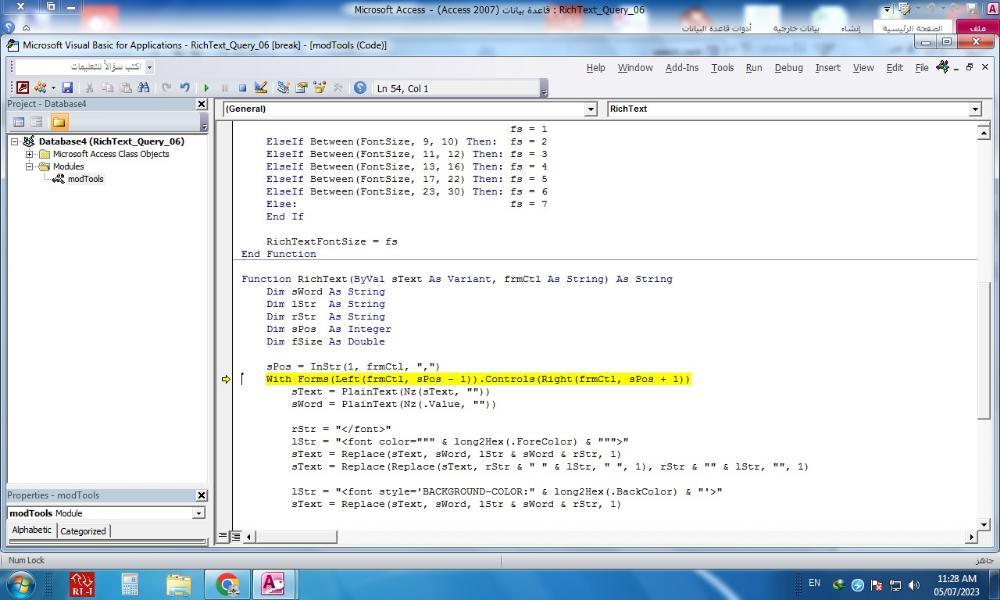Open the File menu

(922, 68)
